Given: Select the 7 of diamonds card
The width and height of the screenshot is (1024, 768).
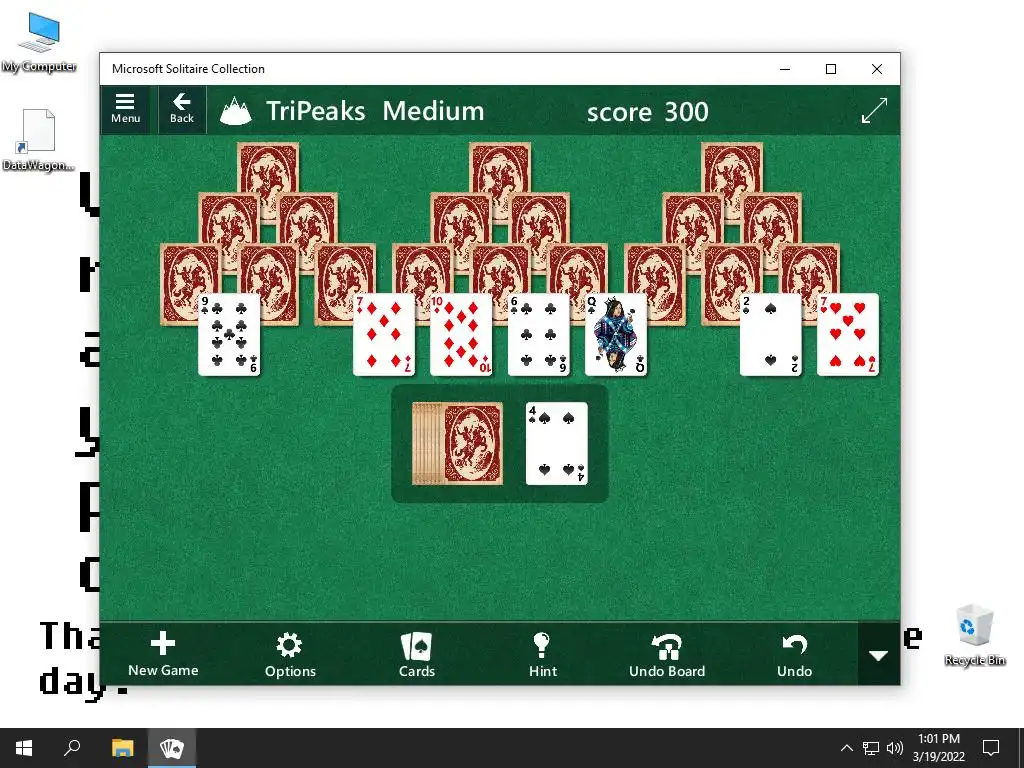Looking at the screenshot, I should pos(384,334).
